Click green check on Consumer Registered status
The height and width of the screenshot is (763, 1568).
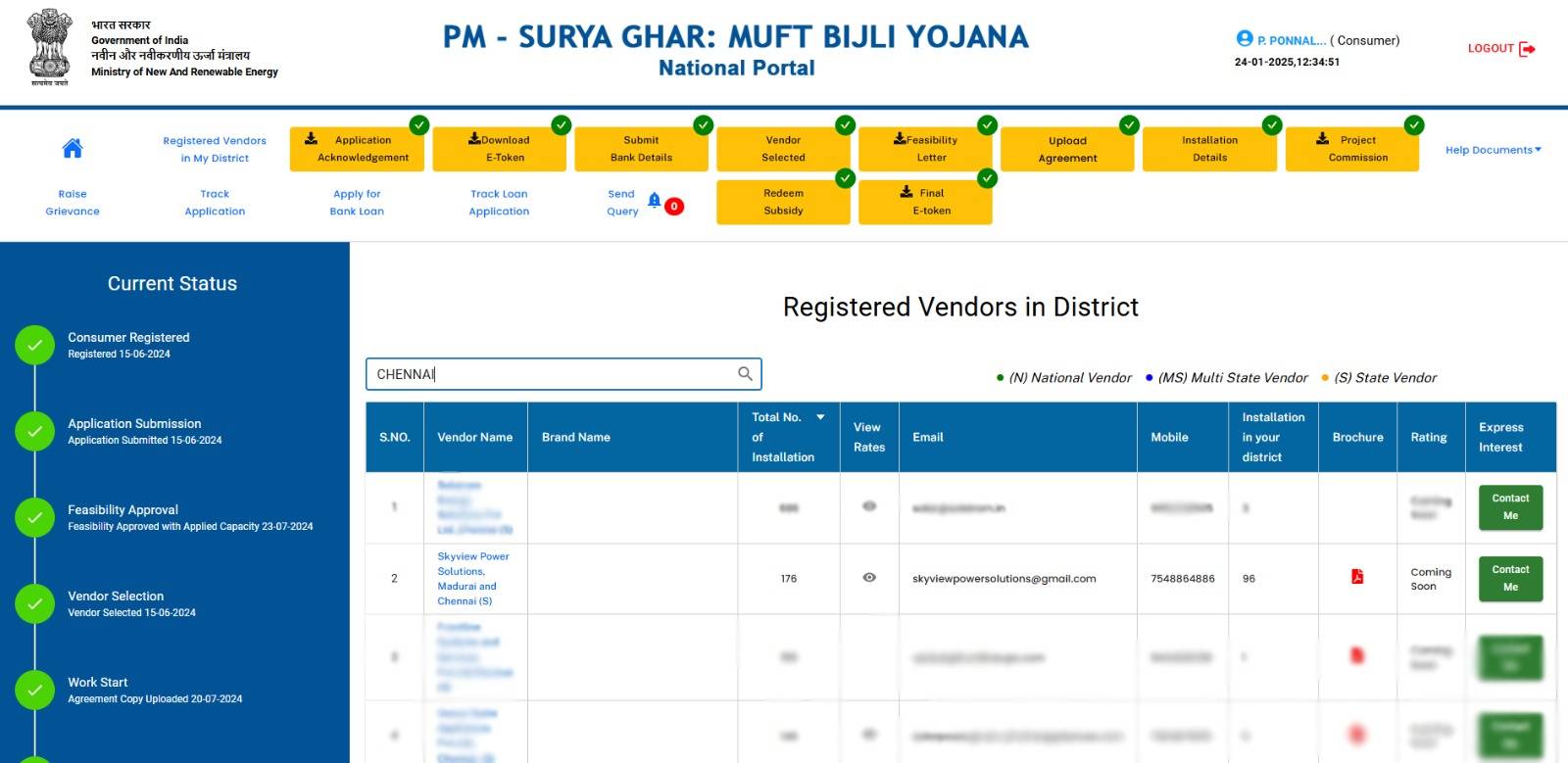pos(35,345)
